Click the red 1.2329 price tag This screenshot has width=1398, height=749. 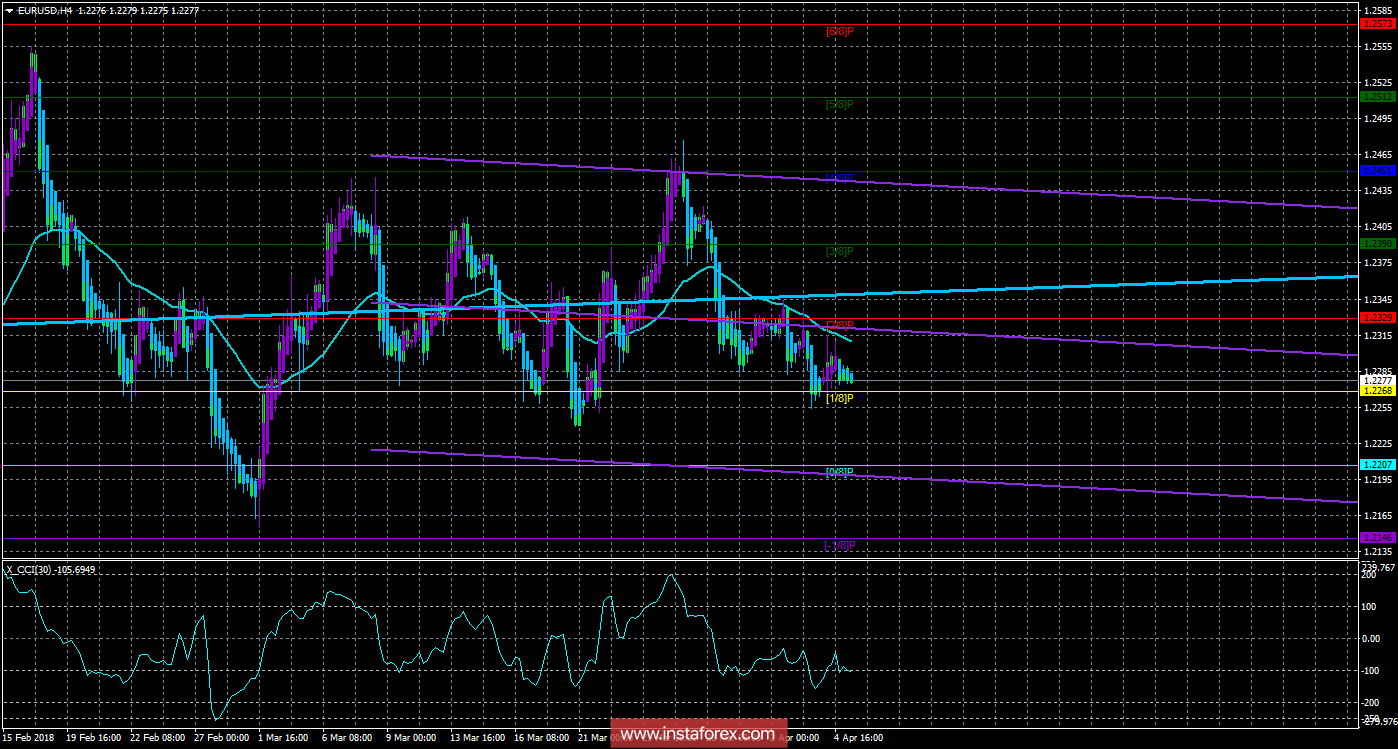click(x=1377, y=317)
